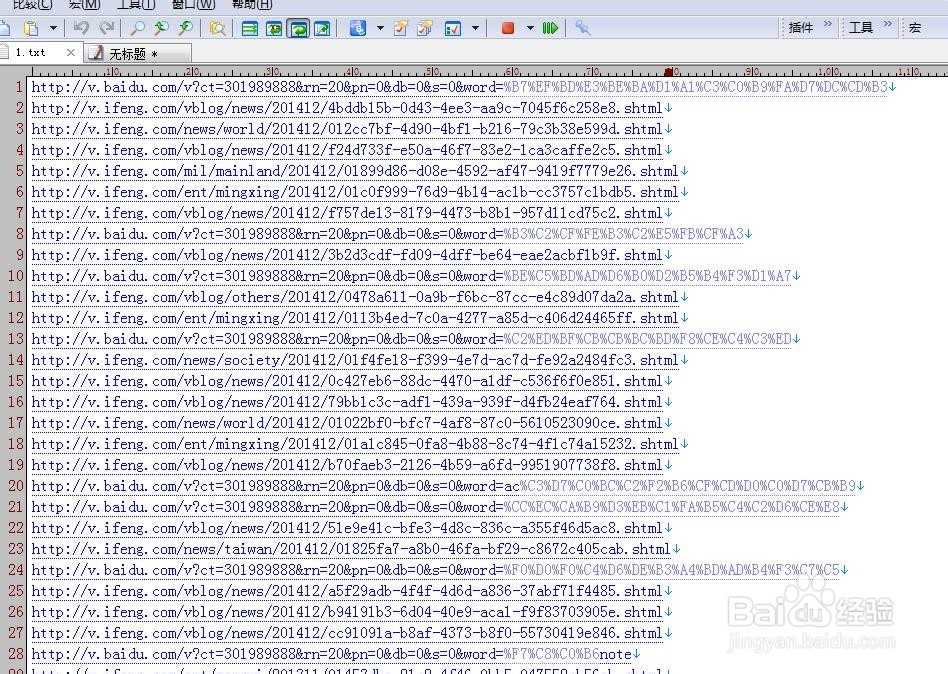Click the Paste clipboard icon
Screen dimensions: 948x674
pyautogui.click(x=31, y=28)
